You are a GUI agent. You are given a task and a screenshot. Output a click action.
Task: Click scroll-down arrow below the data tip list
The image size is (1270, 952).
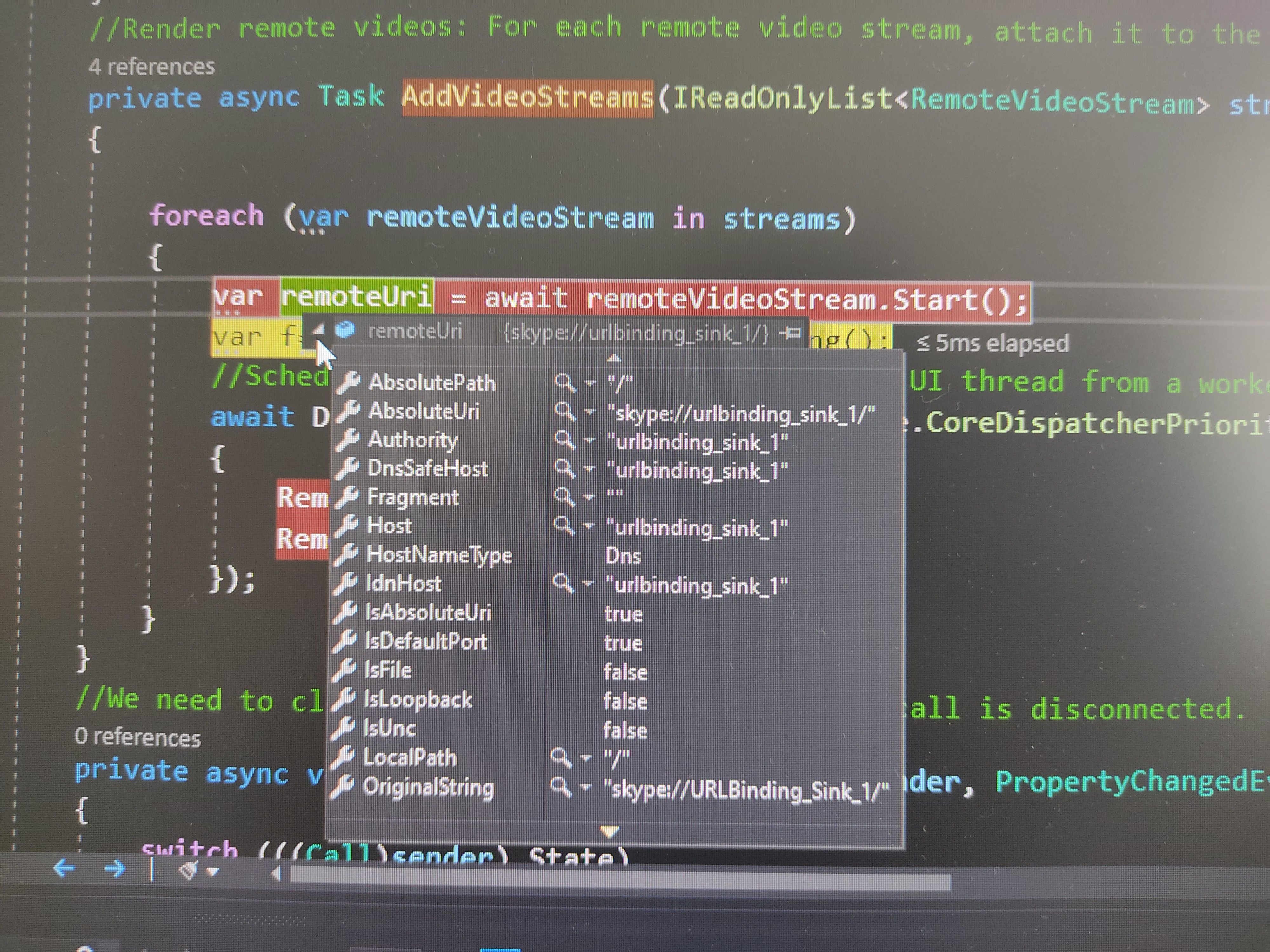(x=609, y=831)
